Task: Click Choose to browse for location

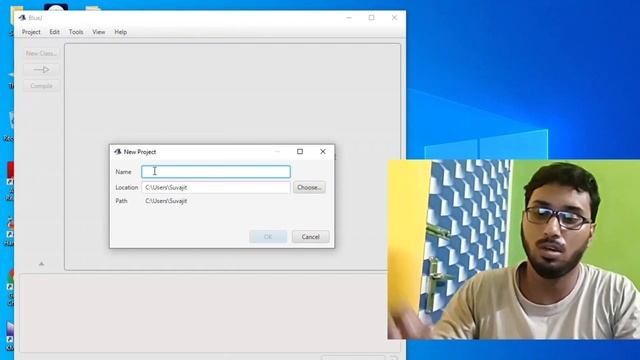Action: coord(309,187)
